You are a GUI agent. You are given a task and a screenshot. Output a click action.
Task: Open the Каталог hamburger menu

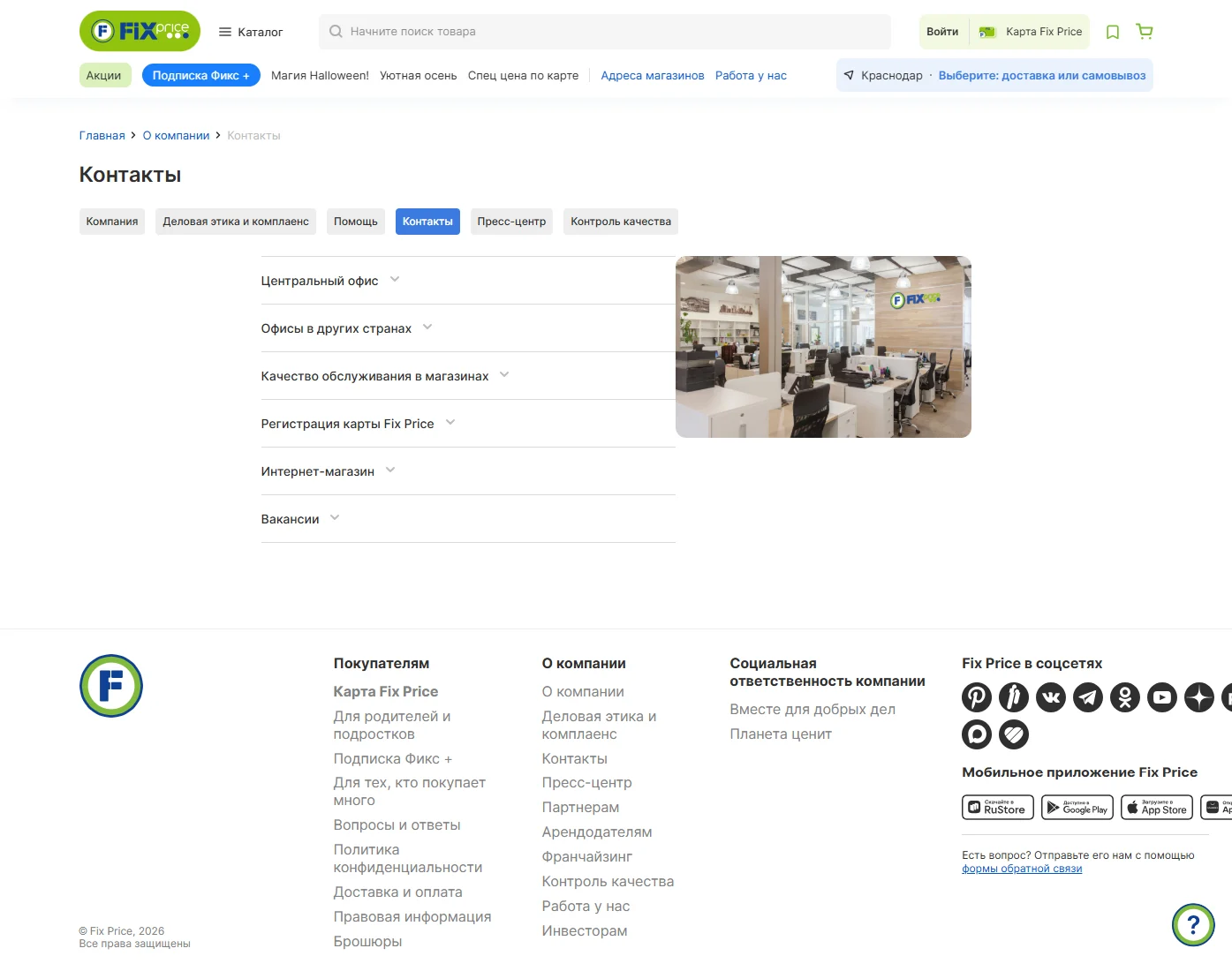coord(251,32)
